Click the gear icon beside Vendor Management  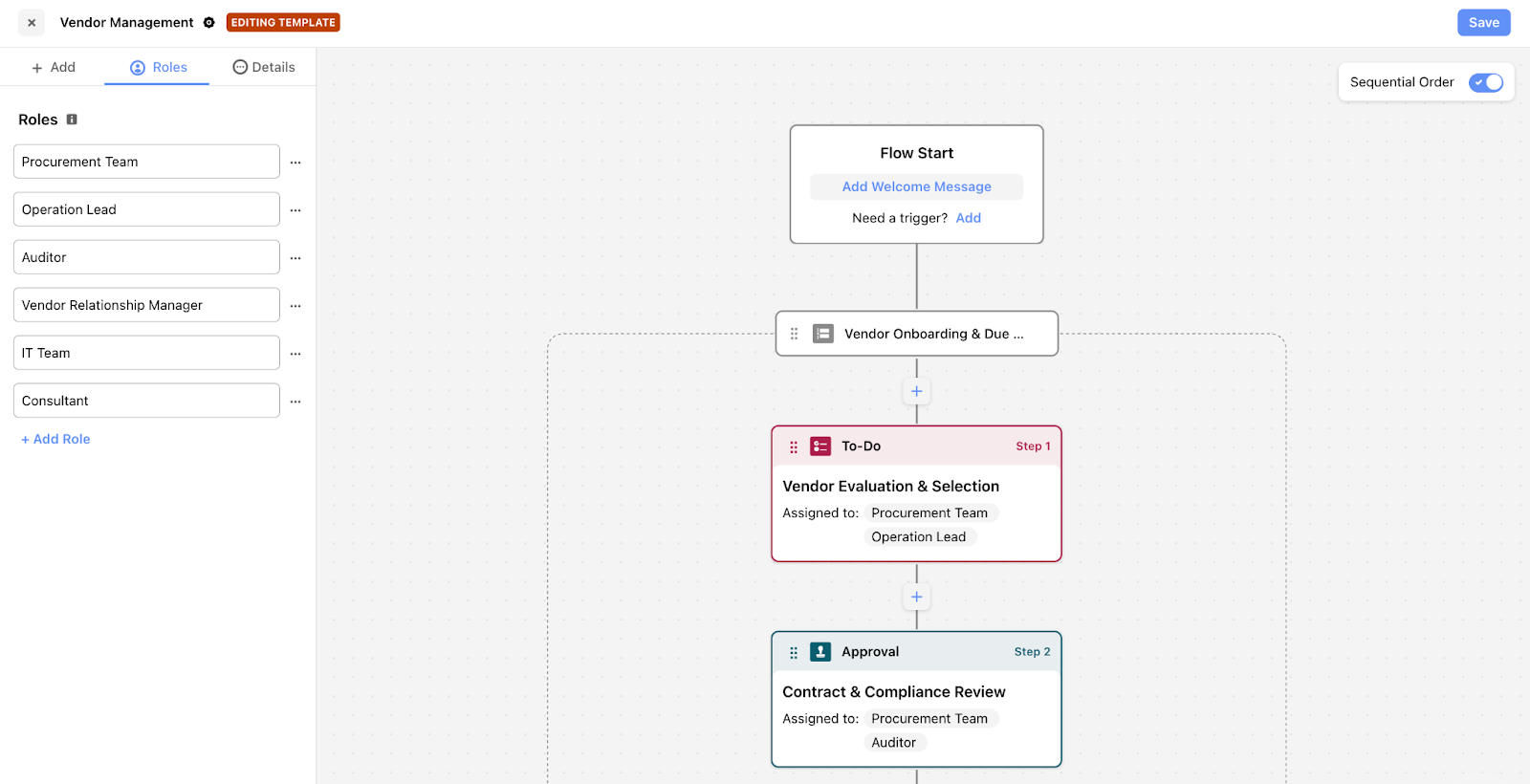208,23
